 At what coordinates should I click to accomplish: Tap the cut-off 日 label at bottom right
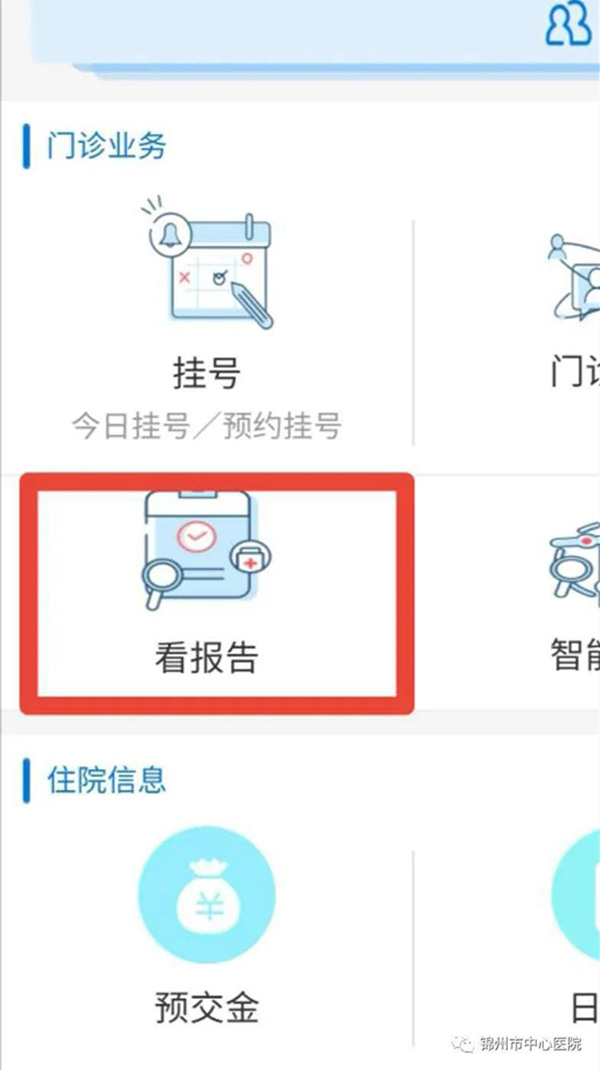584,1007
